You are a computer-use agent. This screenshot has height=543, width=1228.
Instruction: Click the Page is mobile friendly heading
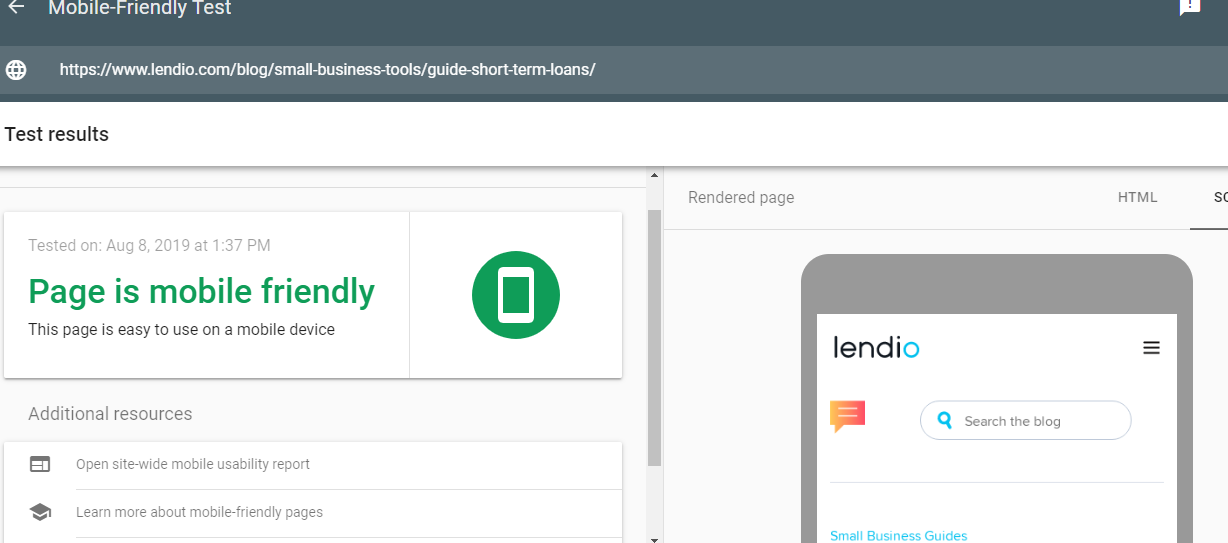pyautogui.click(x=201, y=292)
